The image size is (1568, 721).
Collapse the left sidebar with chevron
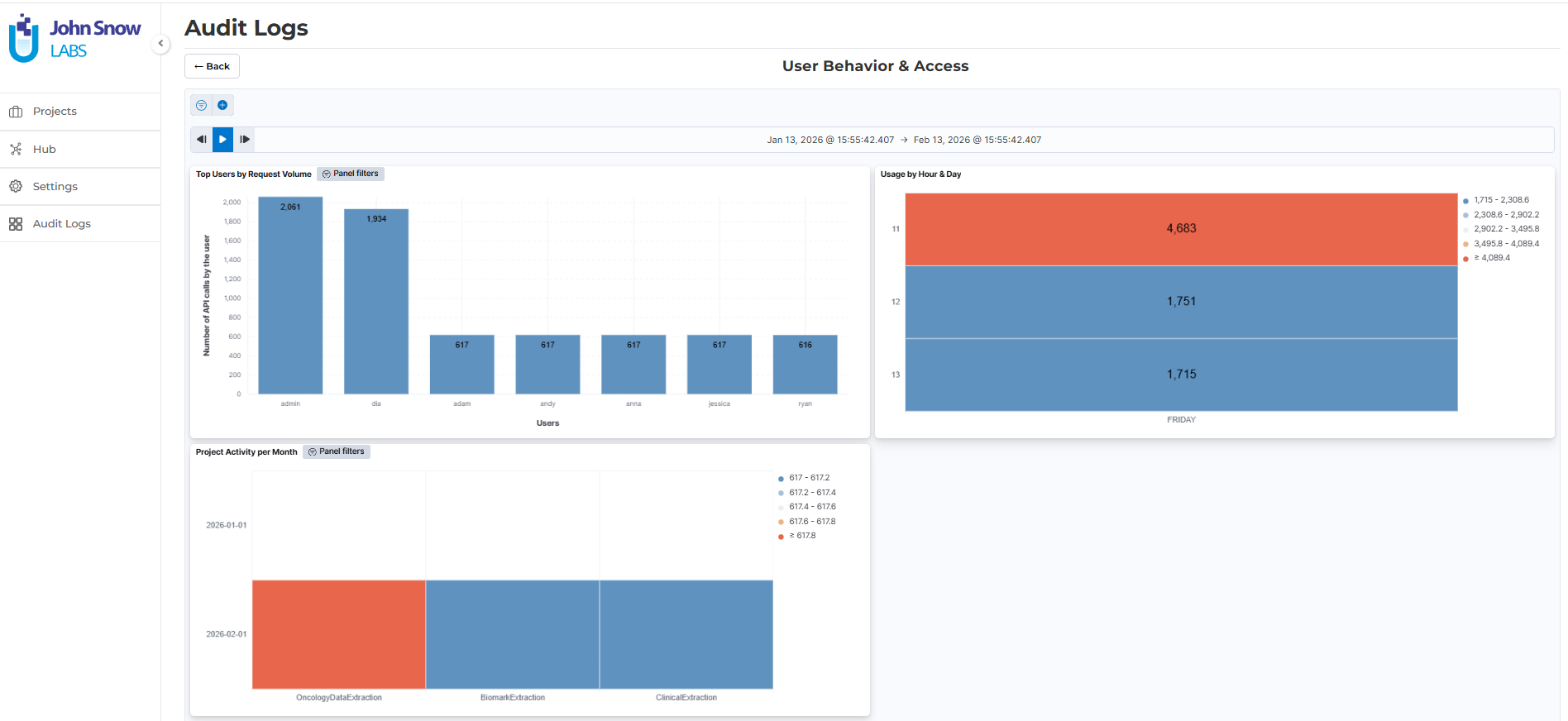point(160,44)
